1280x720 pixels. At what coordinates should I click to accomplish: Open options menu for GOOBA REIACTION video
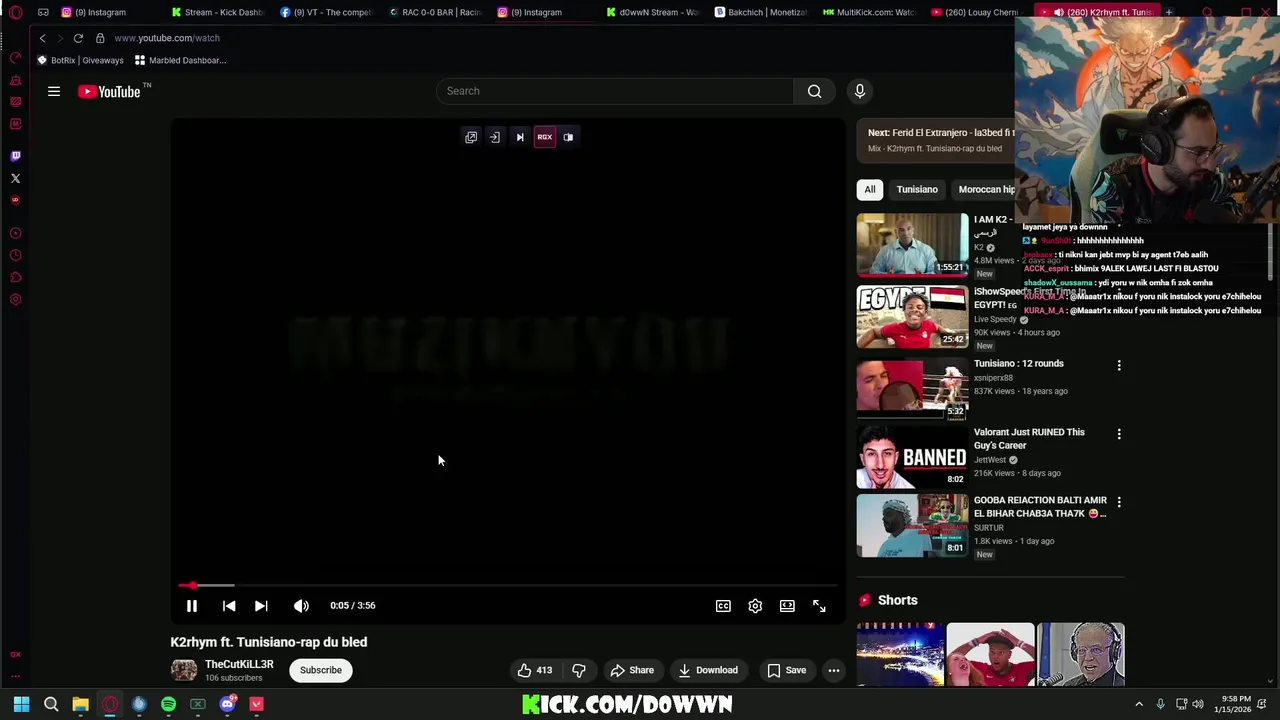click(x=1119, y=502)
